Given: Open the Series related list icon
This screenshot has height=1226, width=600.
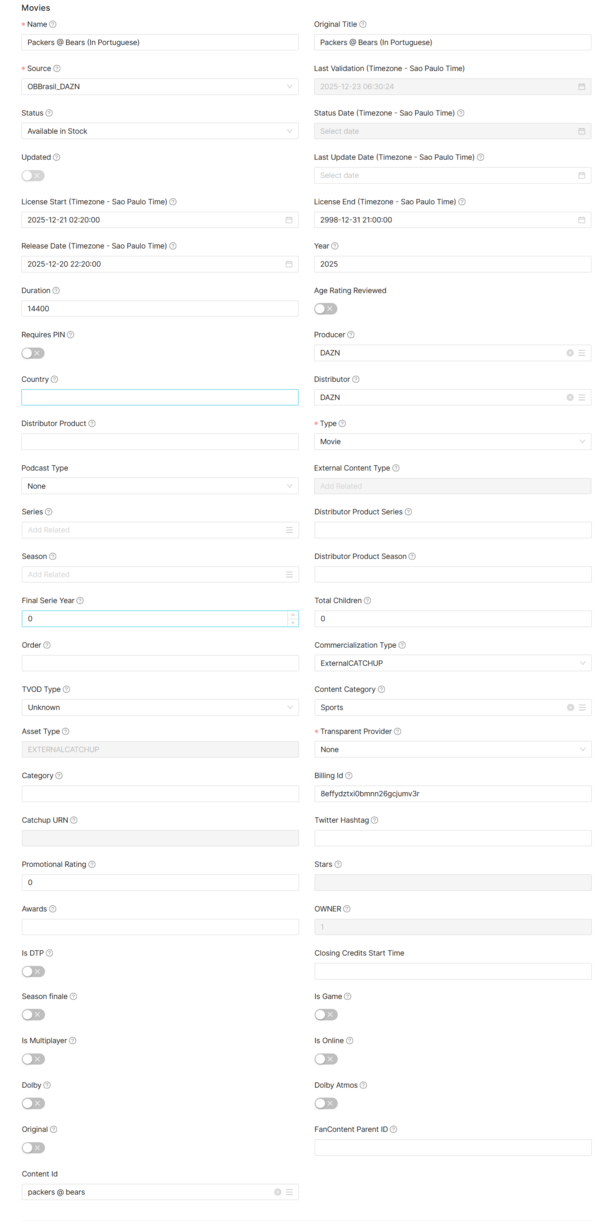Looking at the screenshot, I should [289, 530].
